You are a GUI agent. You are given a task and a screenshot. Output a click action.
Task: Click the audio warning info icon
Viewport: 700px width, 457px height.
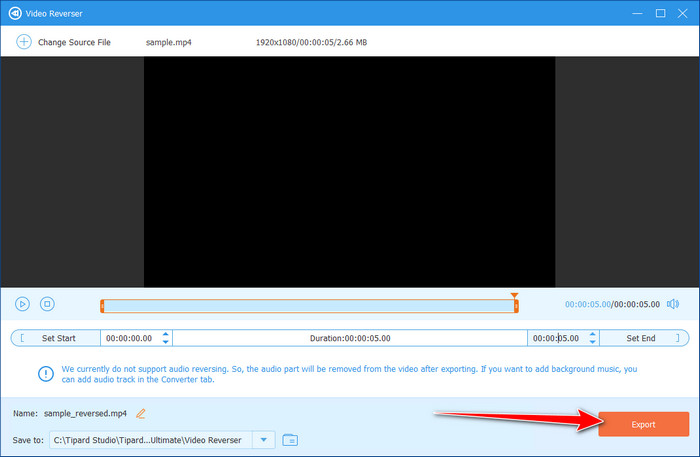pos(45,373)
